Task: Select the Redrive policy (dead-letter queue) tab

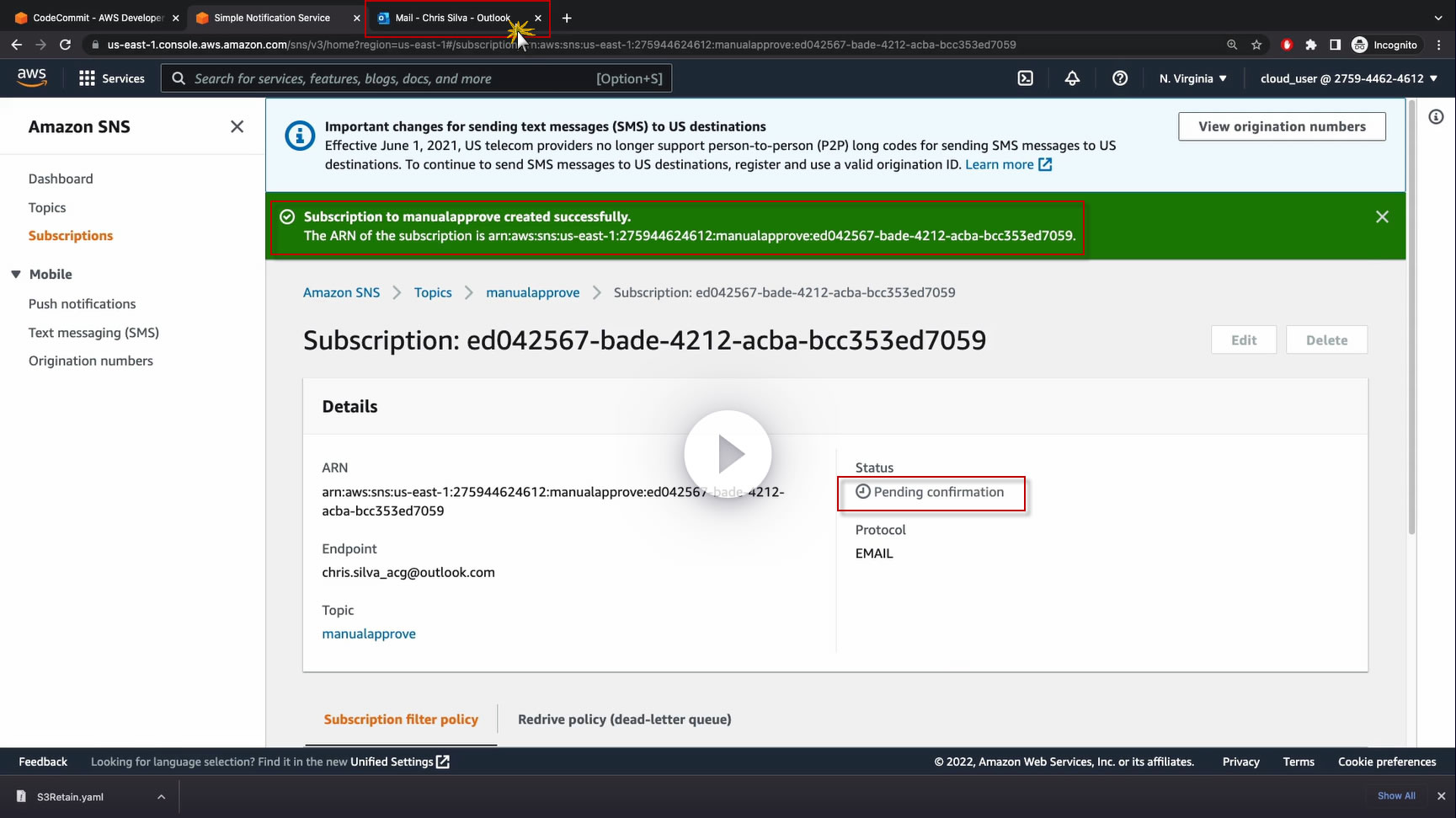Action: point(624,719)
